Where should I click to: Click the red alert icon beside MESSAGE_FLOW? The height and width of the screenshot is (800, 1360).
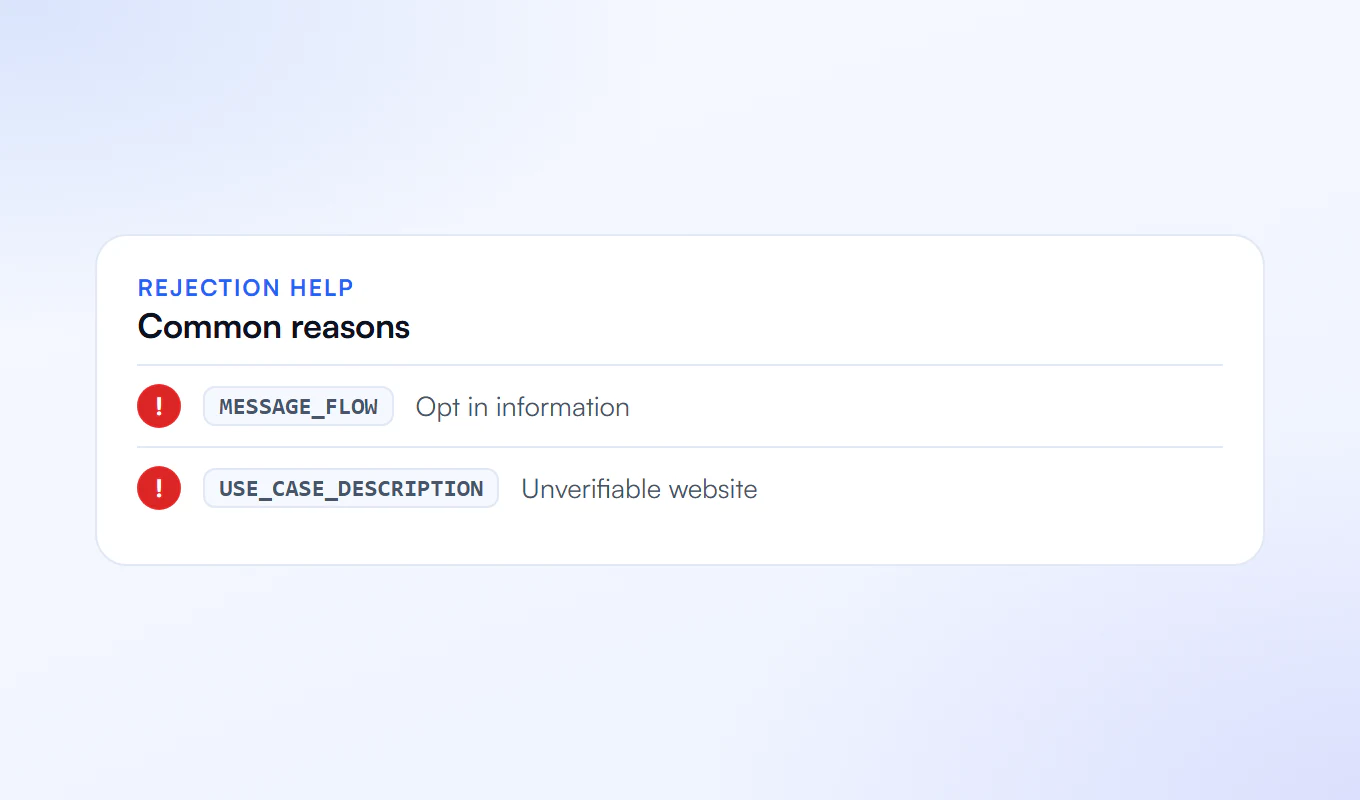click(159, 406)
